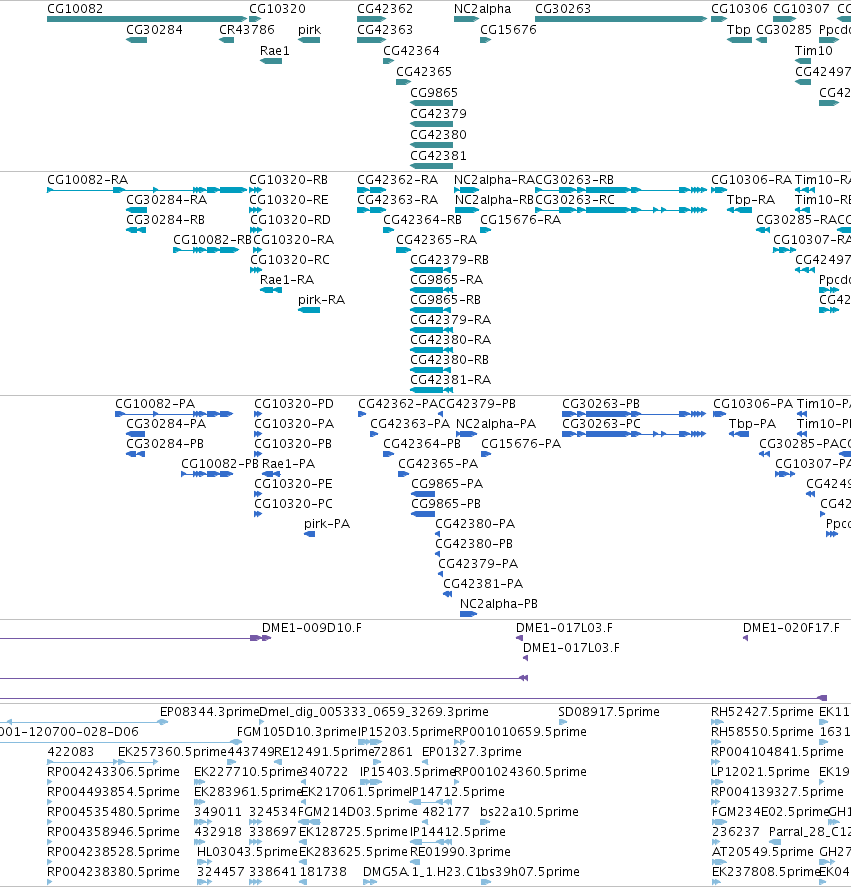Select the CG9865 gene label
Viewport: 851px width, 887px height.
(434, 92)
